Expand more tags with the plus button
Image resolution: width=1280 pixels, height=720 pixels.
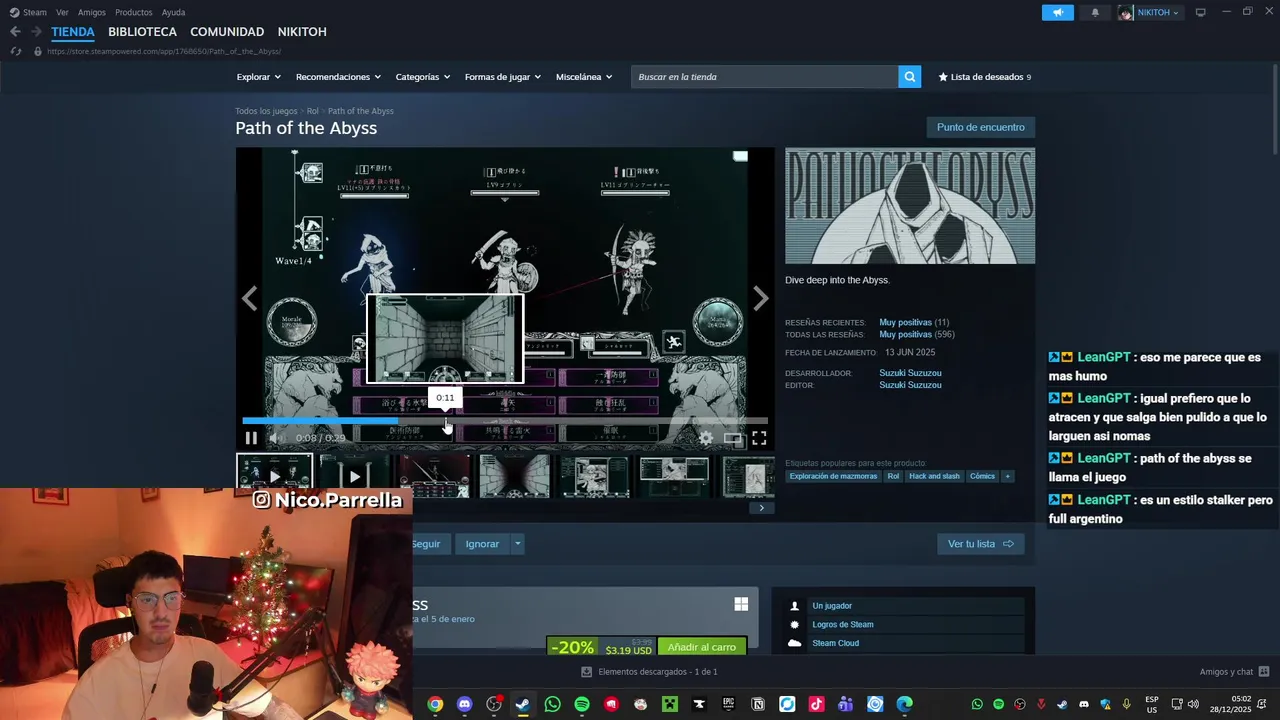[1007, 476]
